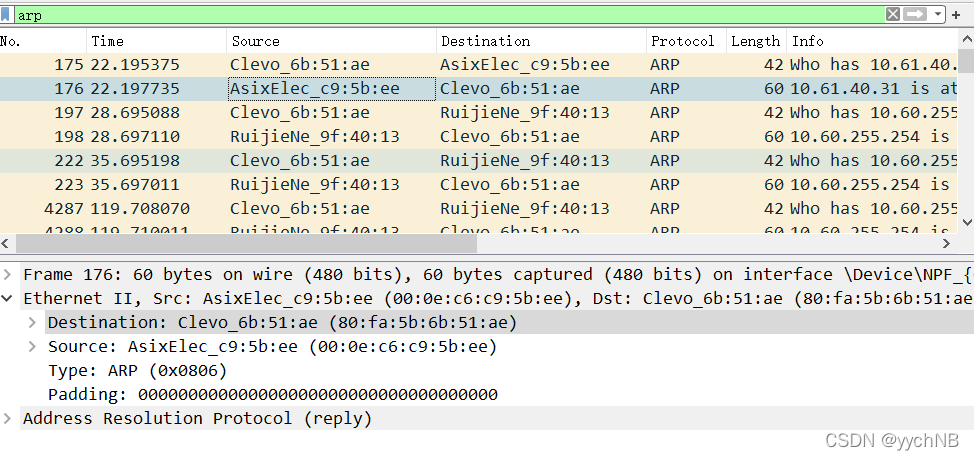Clear the arp display filter
The width and height of the screenshot is (974, 460).
[x=893, y=14]
